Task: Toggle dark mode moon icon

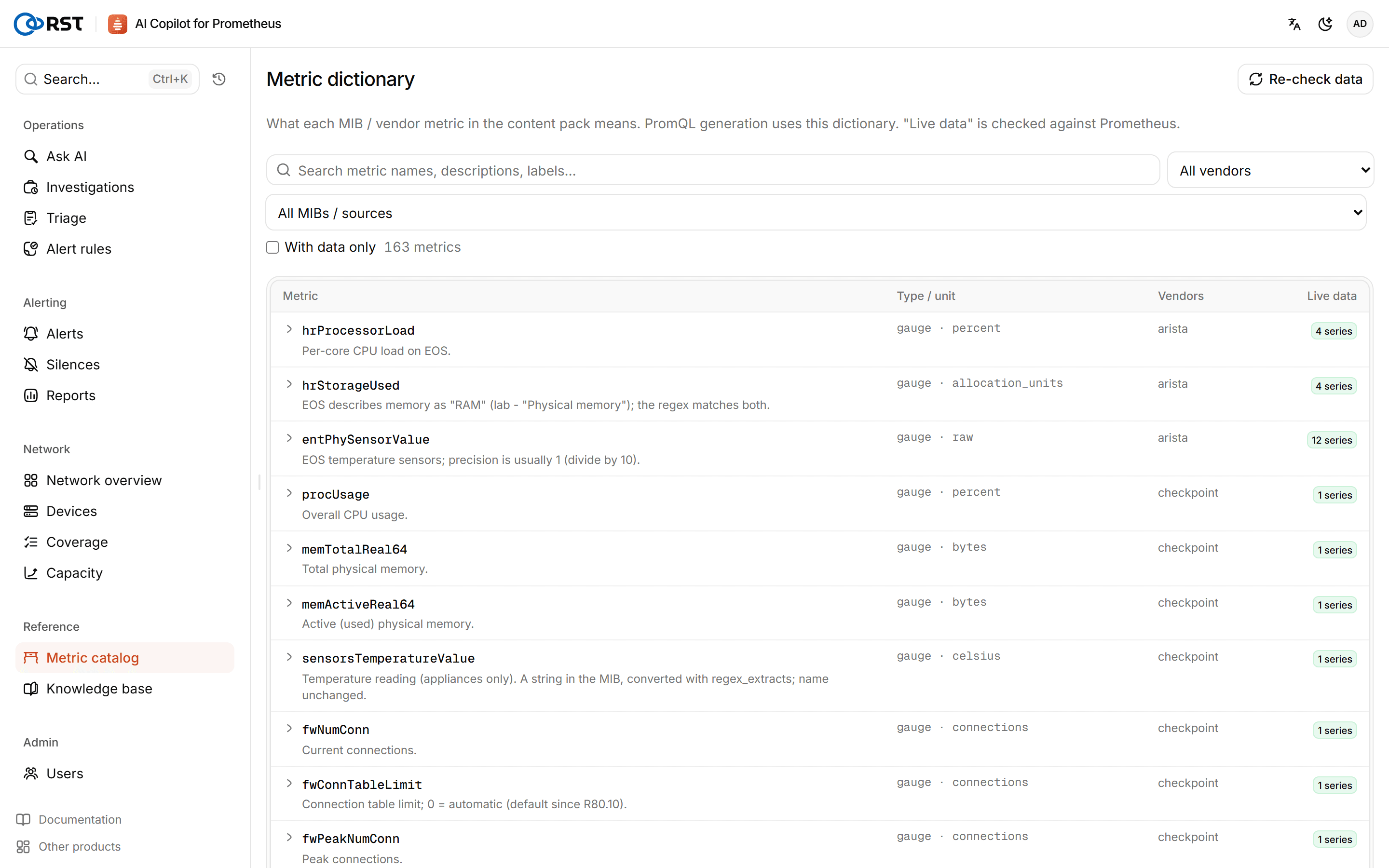Action: [x=1325, y=24]
